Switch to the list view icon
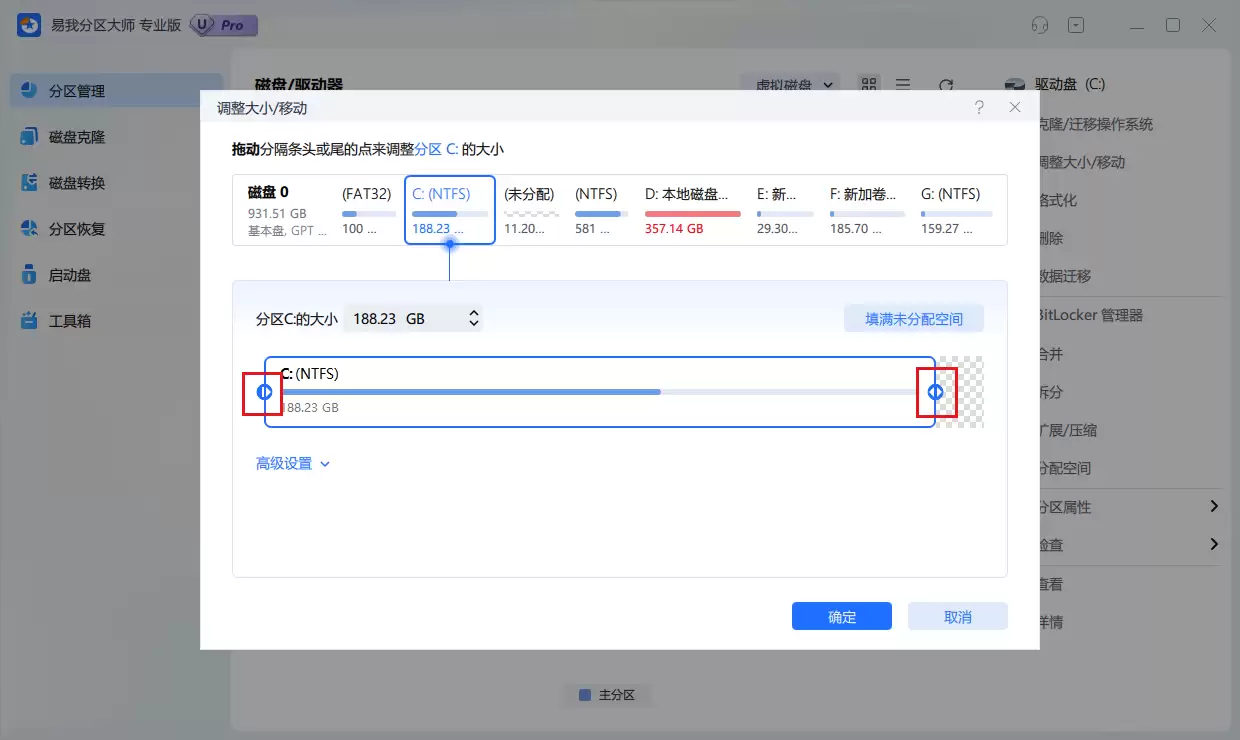This screenshot has width=1240, height=740. (902, 86)
